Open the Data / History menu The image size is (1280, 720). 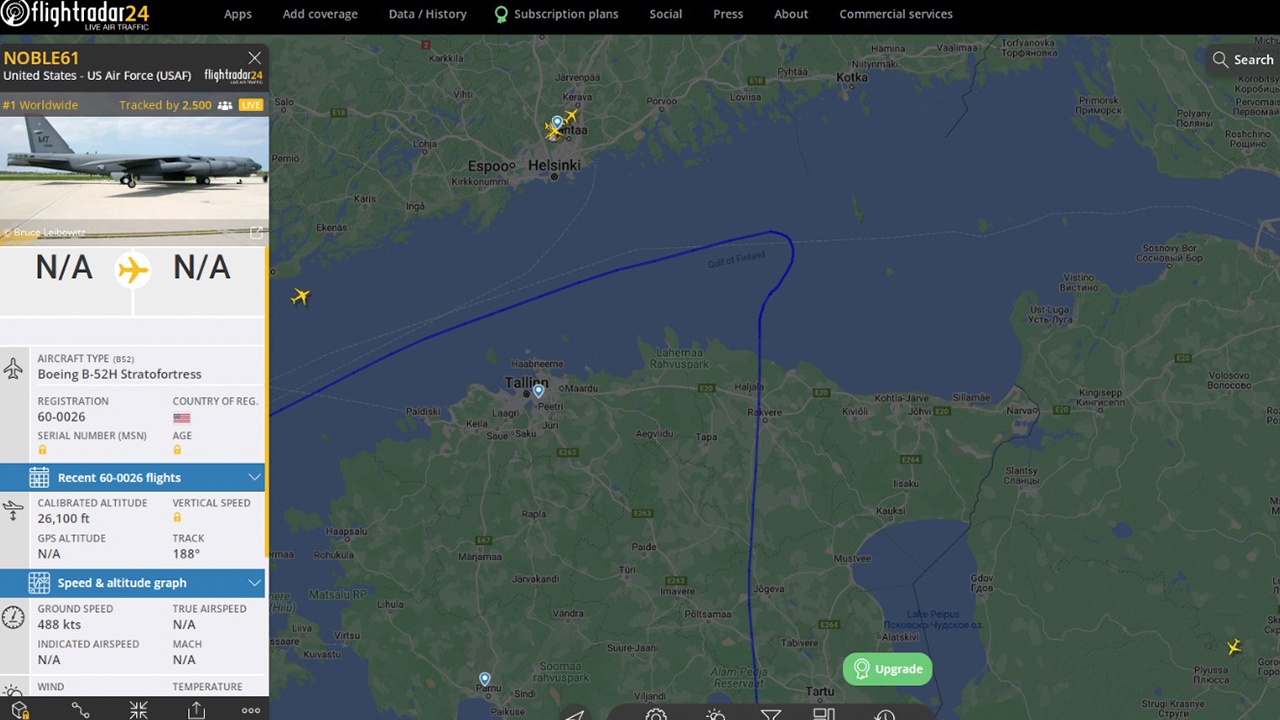tap(427, 14)
